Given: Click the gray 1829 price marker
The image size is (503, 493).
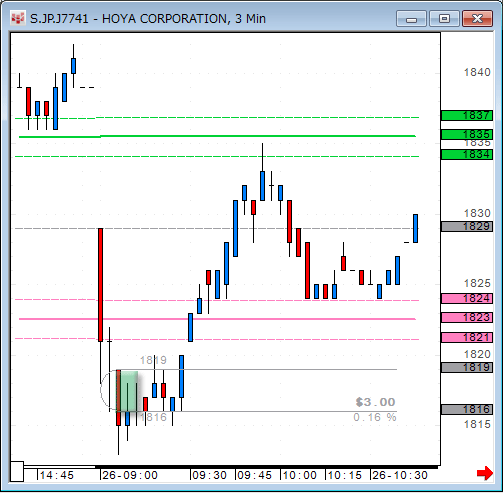Looking at the screenshot, I should [467, 227].
